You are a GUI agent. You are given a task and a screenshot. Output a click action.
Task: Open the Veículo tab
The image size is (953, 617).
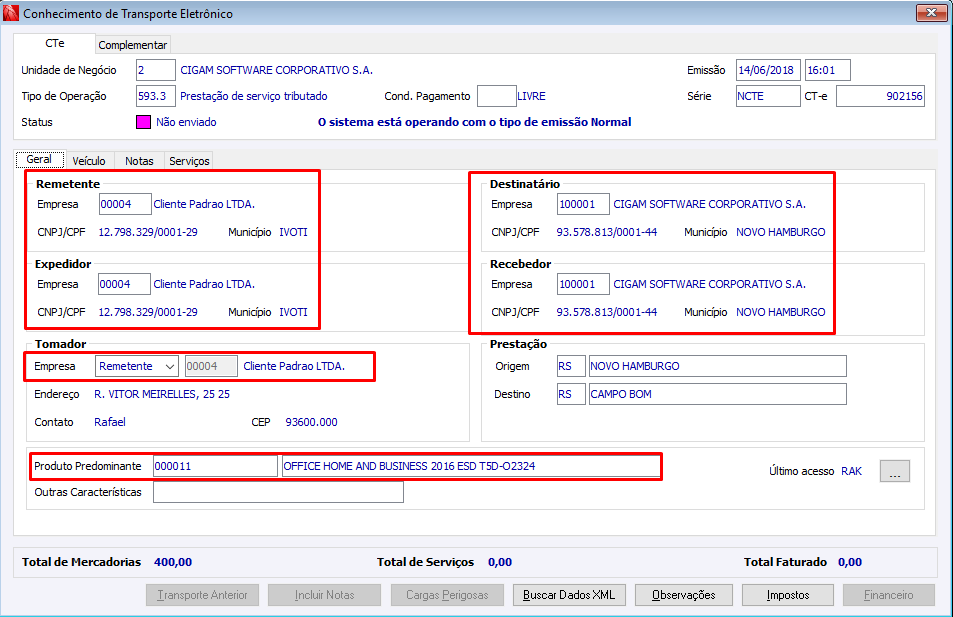89,160
